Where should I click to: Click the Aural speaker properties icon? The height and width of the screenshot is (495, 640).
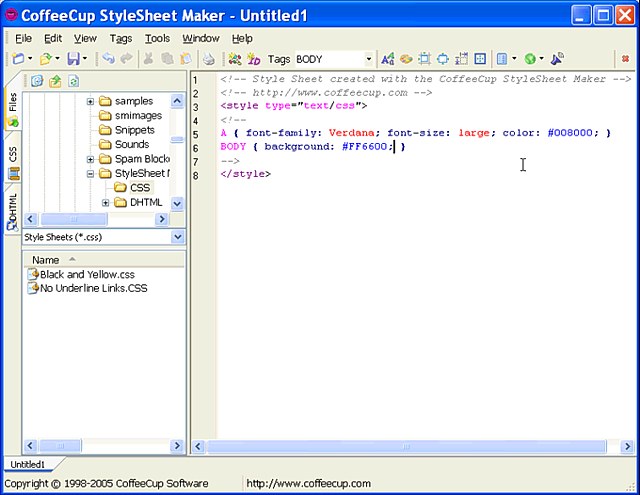(557, 59)
